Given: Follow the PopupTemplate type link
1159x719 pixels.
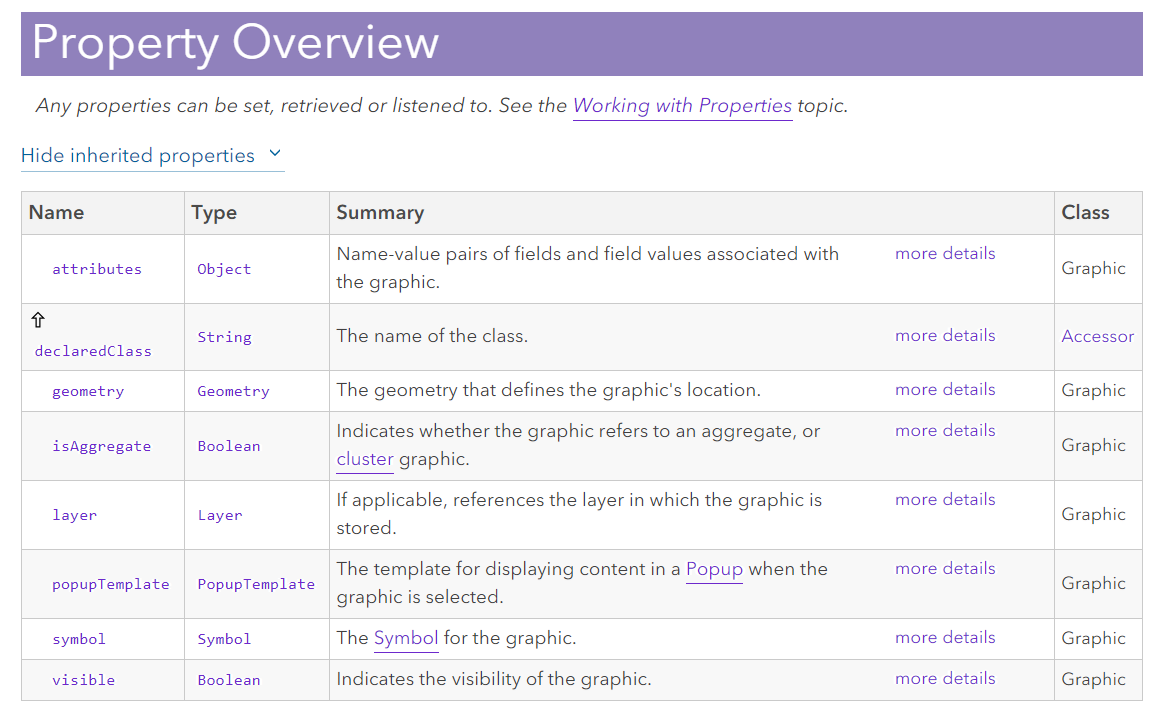Looking at the screenshot, I should coord(256,584).
